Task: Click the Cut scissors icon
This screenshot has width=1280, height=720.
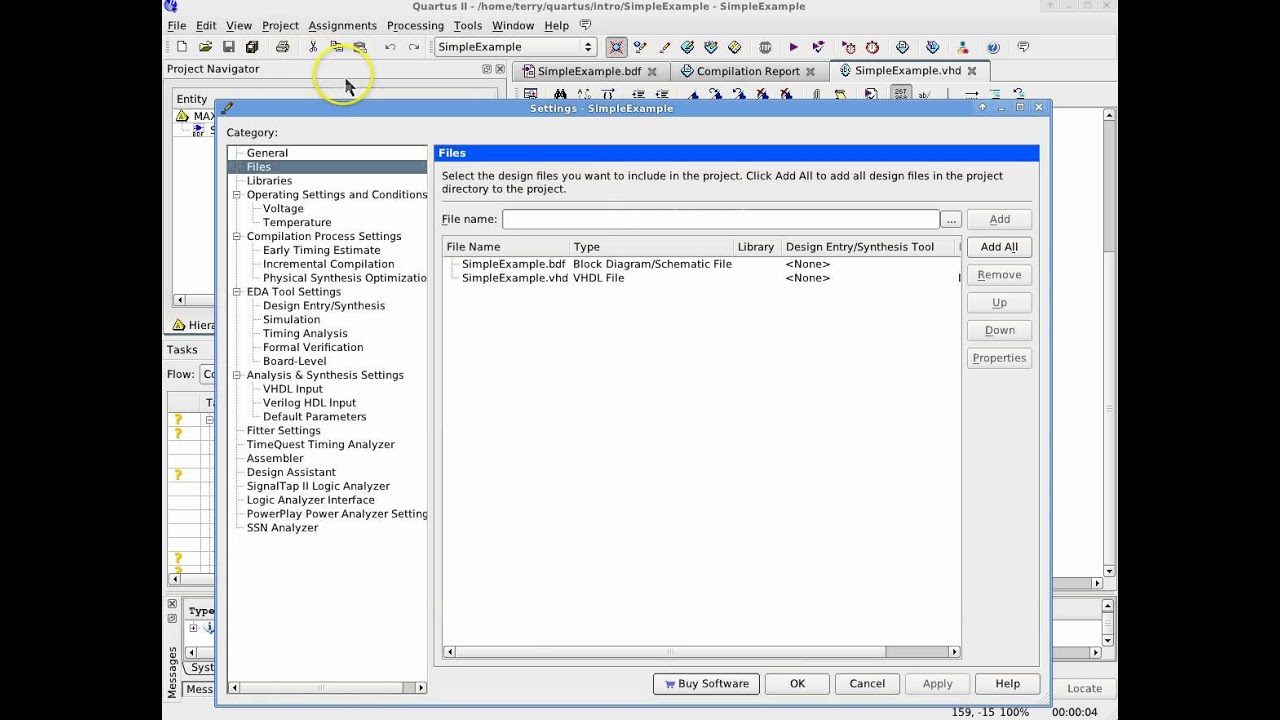Action: tap(312, 47)
